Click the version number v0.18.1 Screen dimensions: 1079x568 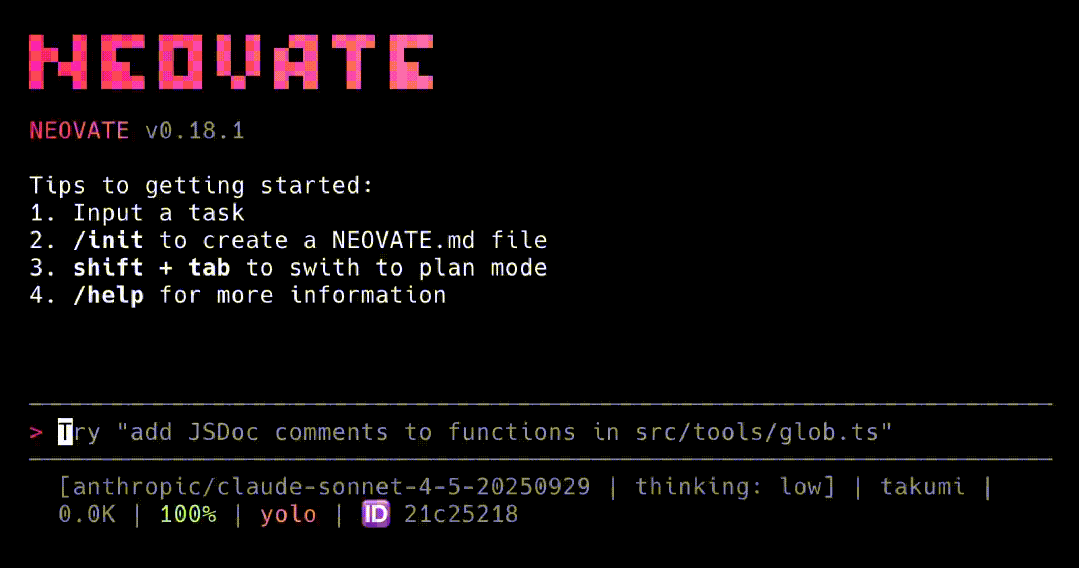[195, 131]
